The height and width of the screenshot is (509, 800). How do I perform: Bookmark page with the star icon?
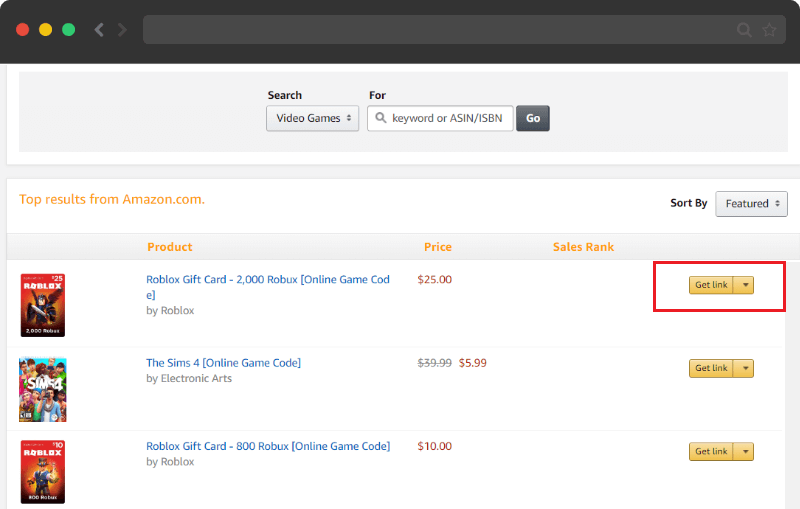point(769,30)
